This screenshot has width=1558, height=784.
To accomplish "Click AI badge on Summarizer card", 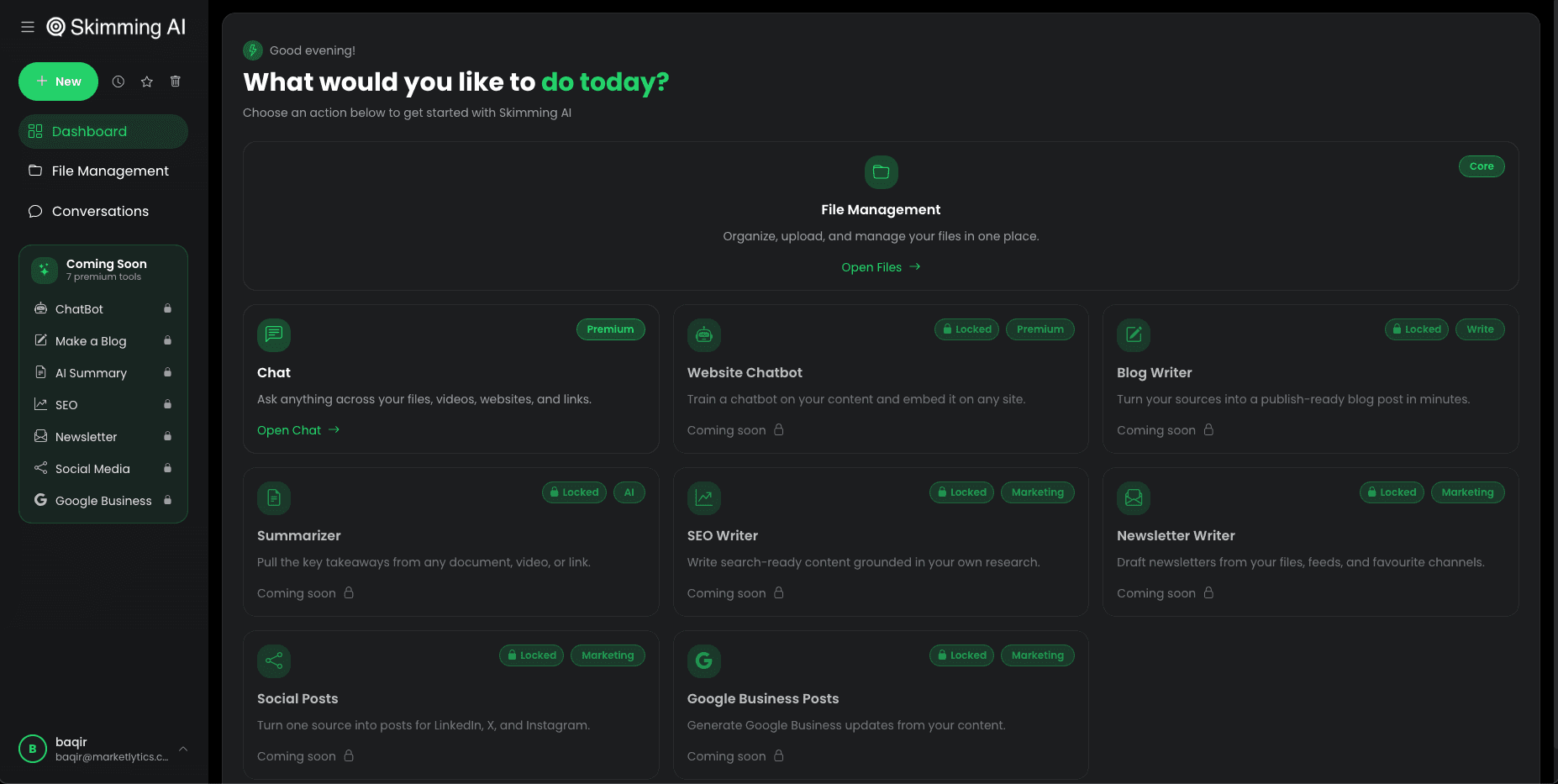I will [x=629, y=492].
